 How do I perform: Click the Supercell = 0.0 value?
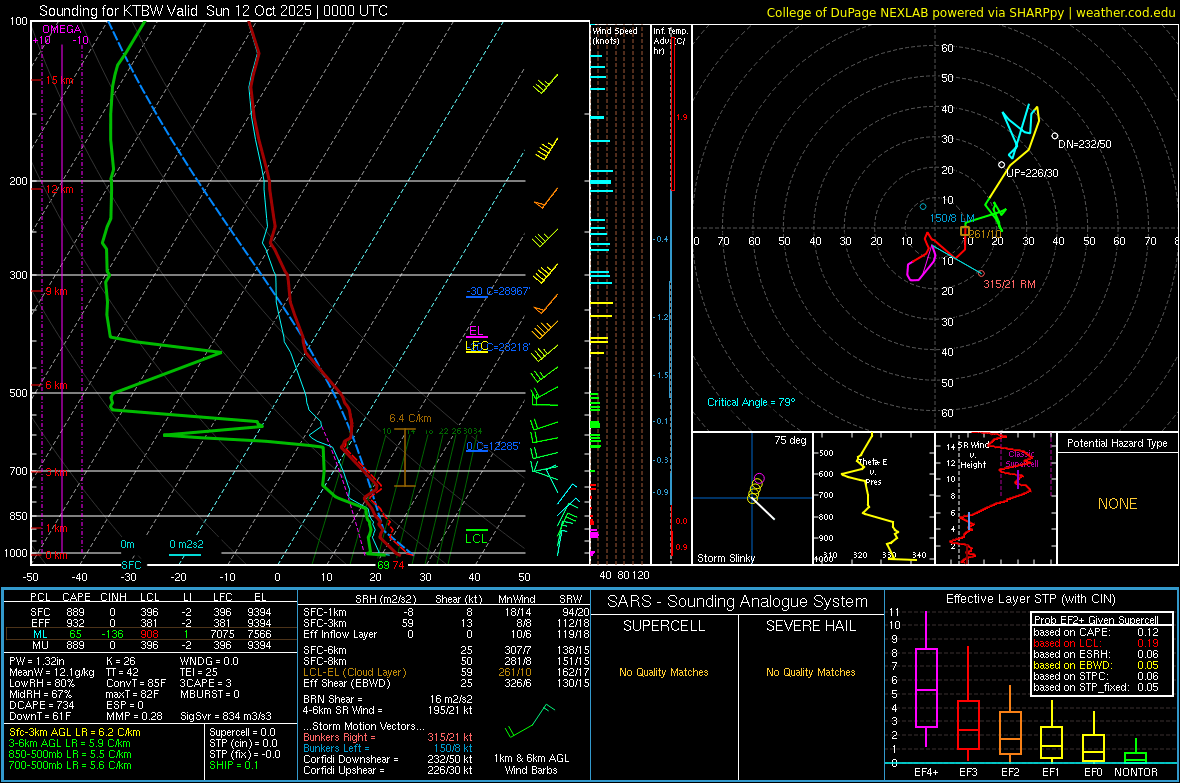click(x=242, y=732)
